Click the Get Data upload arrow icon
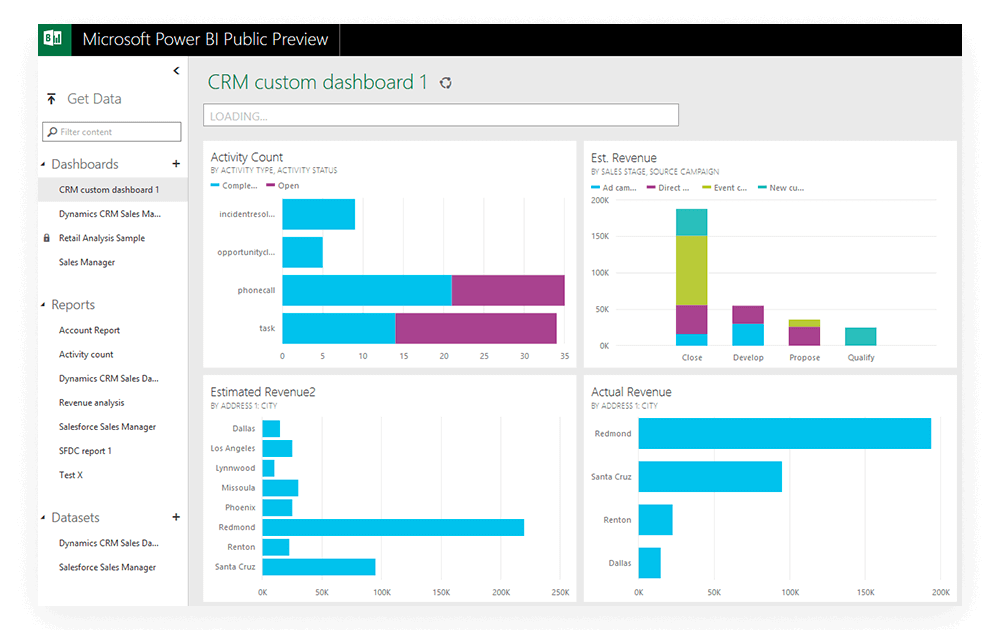 (x=52, y=99)
